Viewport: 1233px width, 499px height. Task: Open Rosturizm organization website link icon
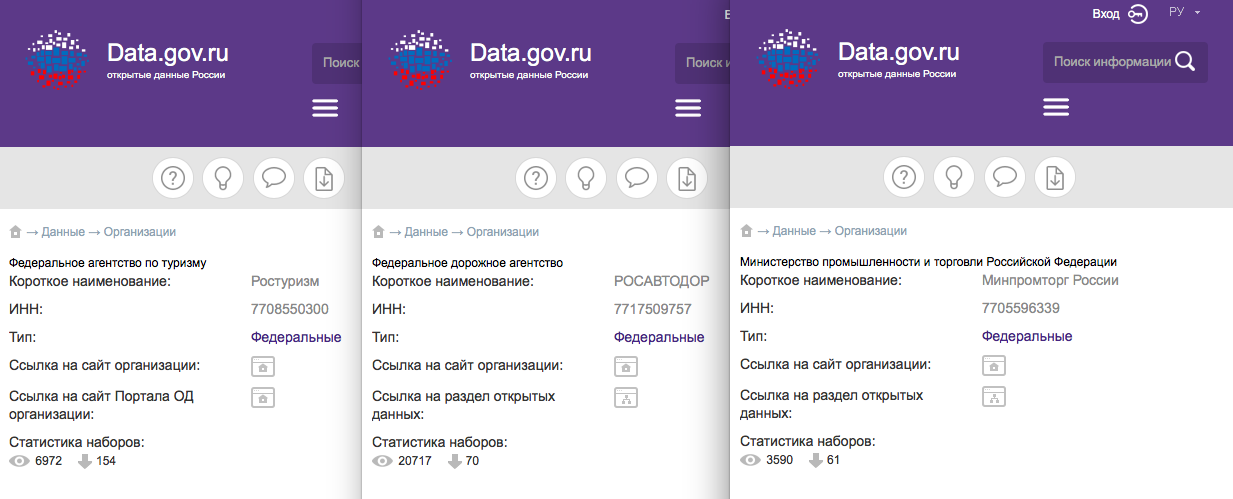(263, 367)
